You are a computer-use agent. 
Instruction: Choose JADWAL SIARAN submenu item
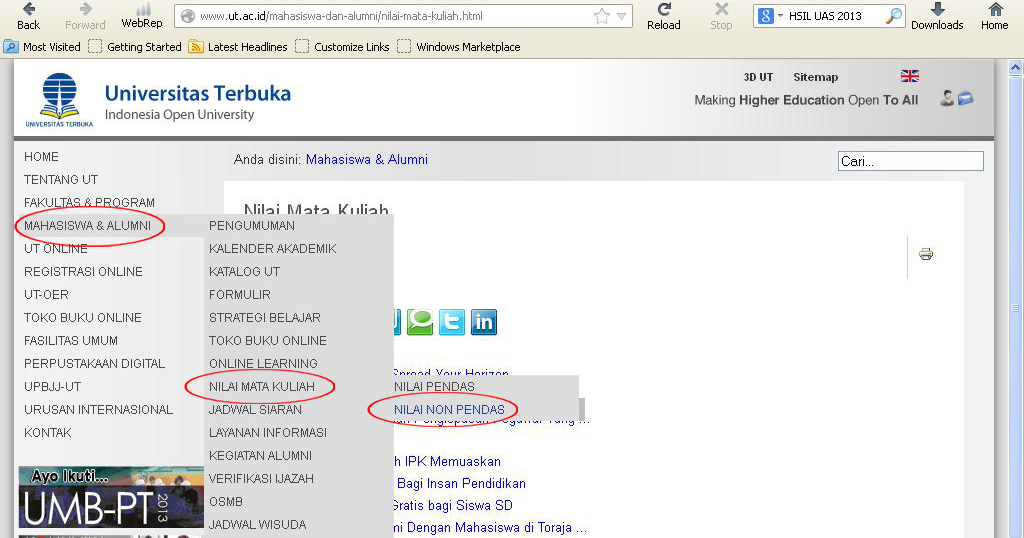point(255,409)
